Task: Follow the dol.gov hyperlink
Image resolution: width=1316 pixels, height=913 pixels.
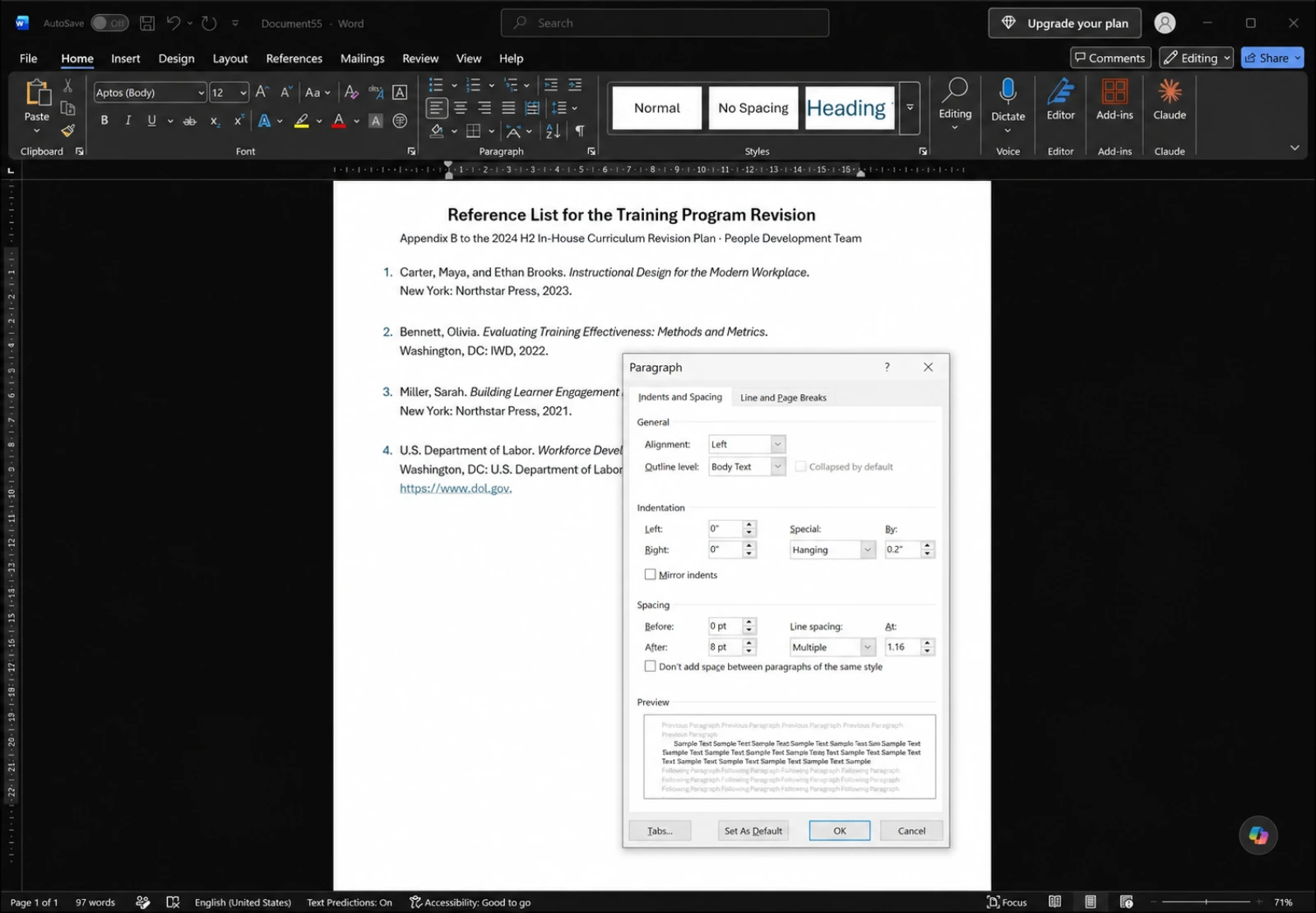Action: [x=456, y=488]
